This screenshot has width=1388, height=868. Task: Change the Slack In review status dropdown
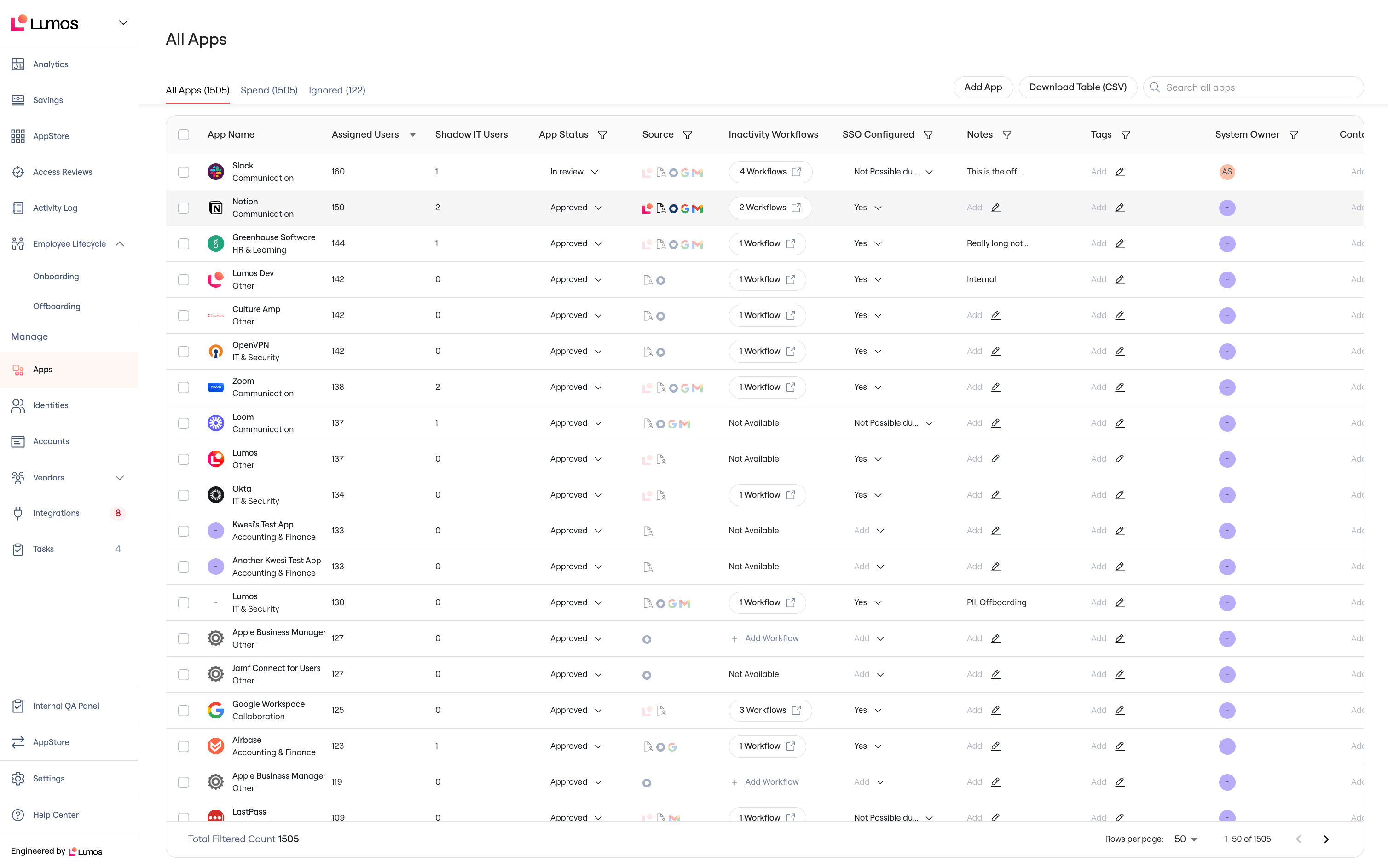574,172
